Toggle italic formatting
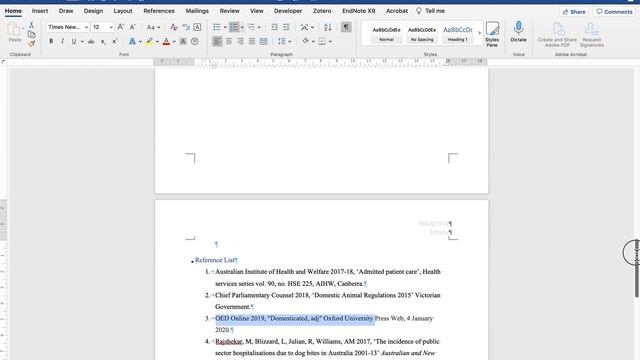The width and height of the screenshot is (640, 360). coord(62,41)
